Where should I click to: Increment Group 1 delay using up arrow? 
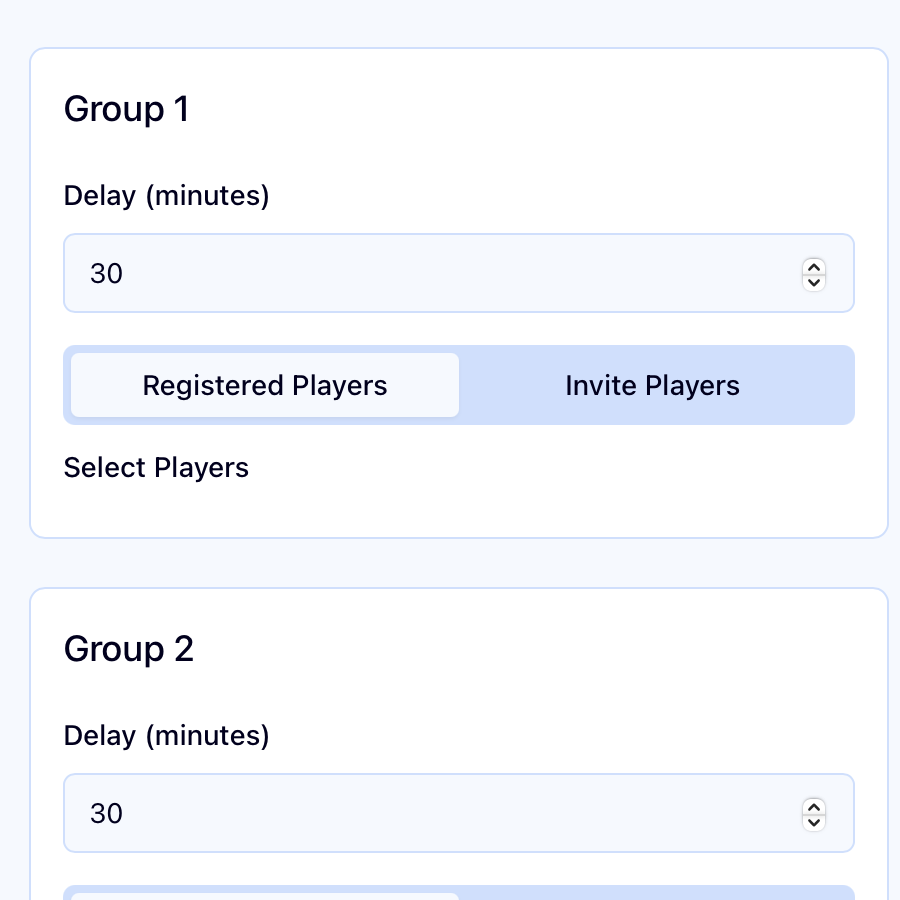point(814,268)
